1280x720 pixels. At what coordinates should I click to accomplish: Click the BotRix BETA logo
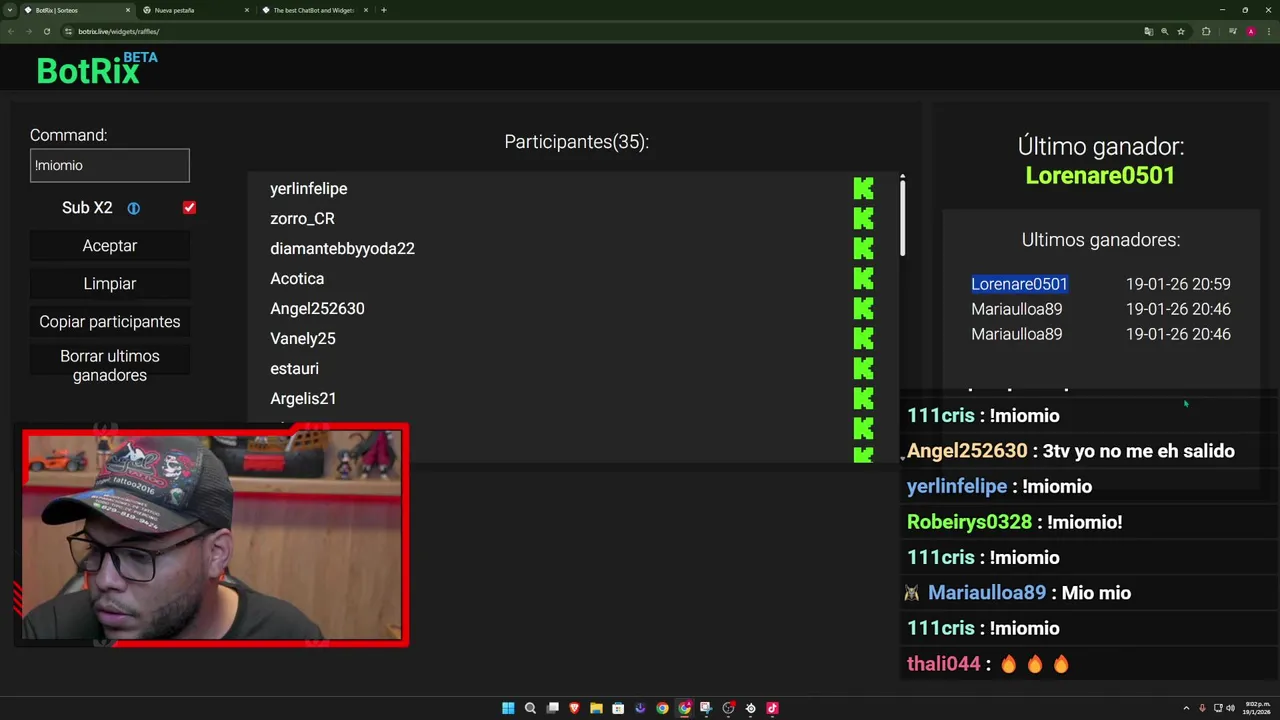click(x=97, y=68)
